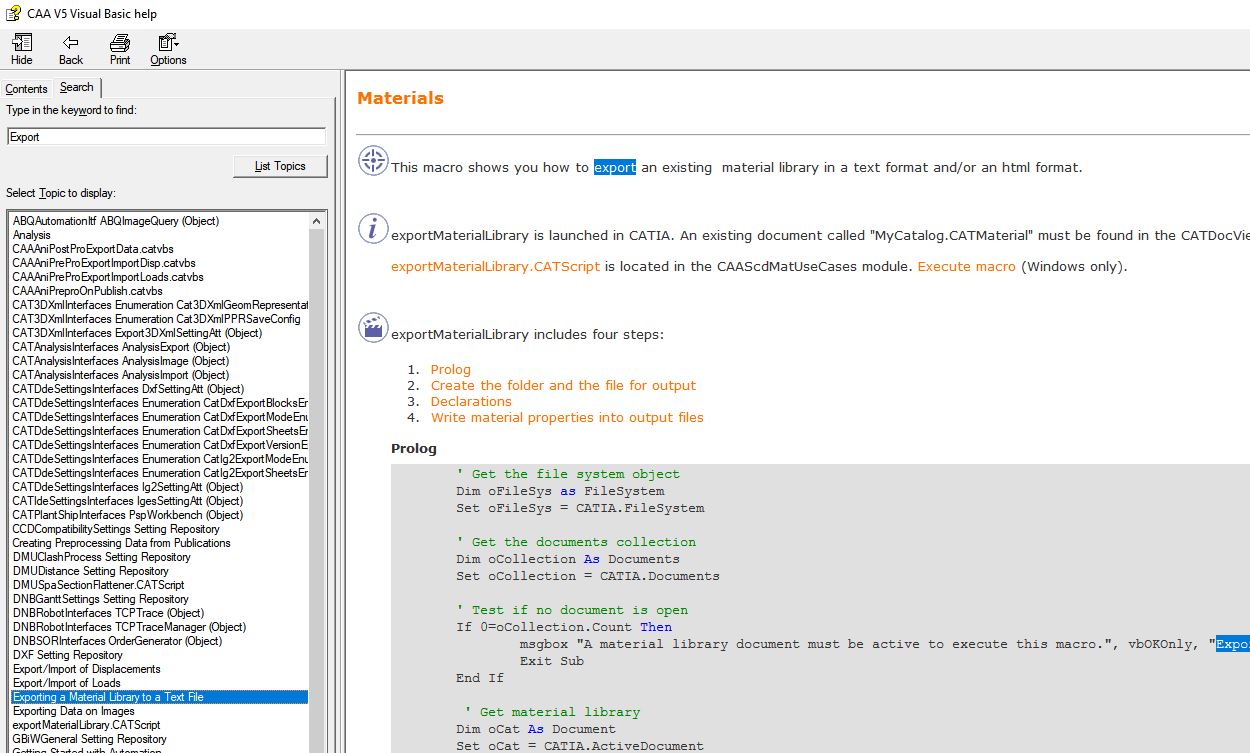Select topic 'CAAAniPreproOnPublish.catvbs'
Image resolution: width=1250 pixels, height=753 pixels.
87,291
